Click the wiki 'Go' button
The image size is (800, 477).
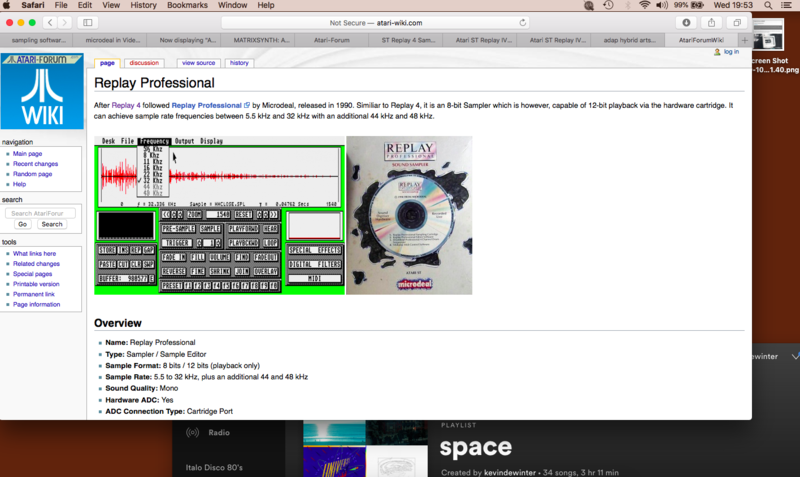click(22, 224)
